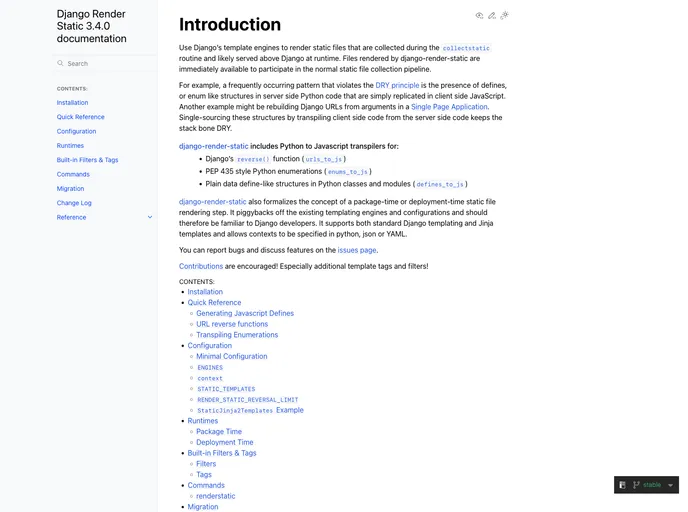Click the view page source eye icon

pos(479,15)
